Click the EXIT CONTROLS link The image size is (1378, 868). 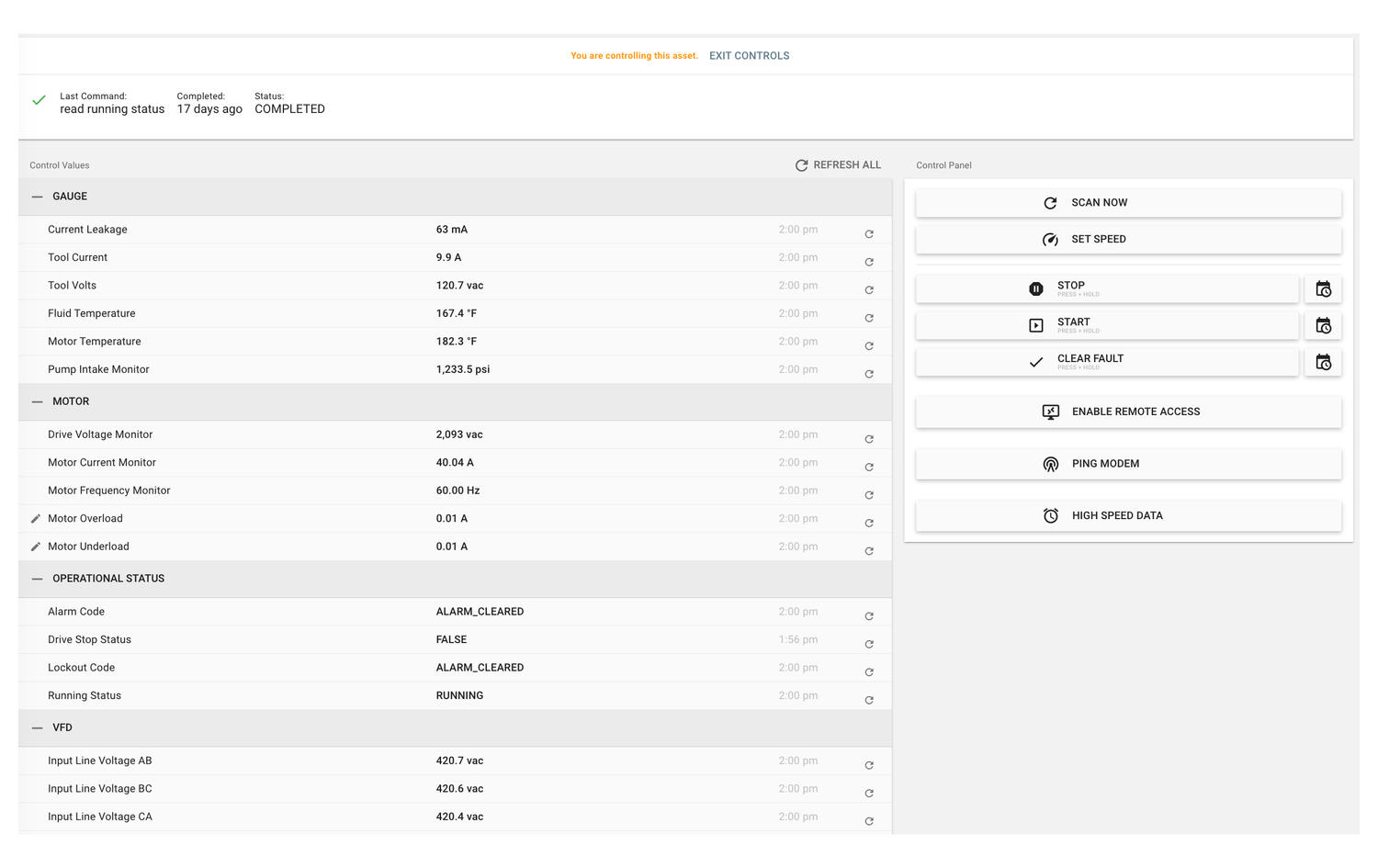(749, 55)
